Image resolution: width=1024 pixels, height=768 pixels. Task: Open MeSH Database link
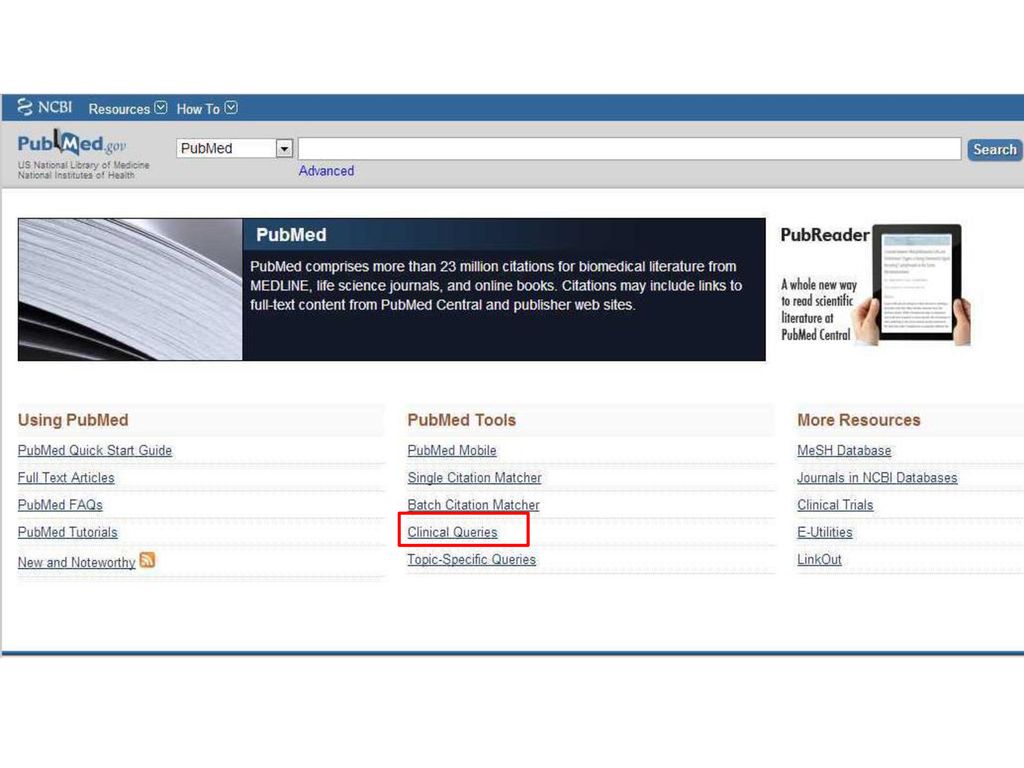pyautogui.click(x=844, y=451)
